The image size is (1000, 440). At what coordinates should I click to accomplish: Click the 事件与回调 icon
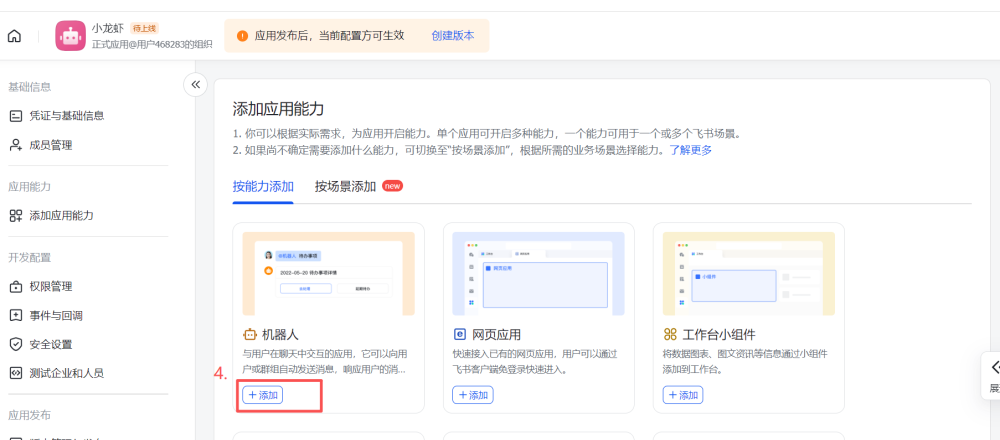pos(16,315)
